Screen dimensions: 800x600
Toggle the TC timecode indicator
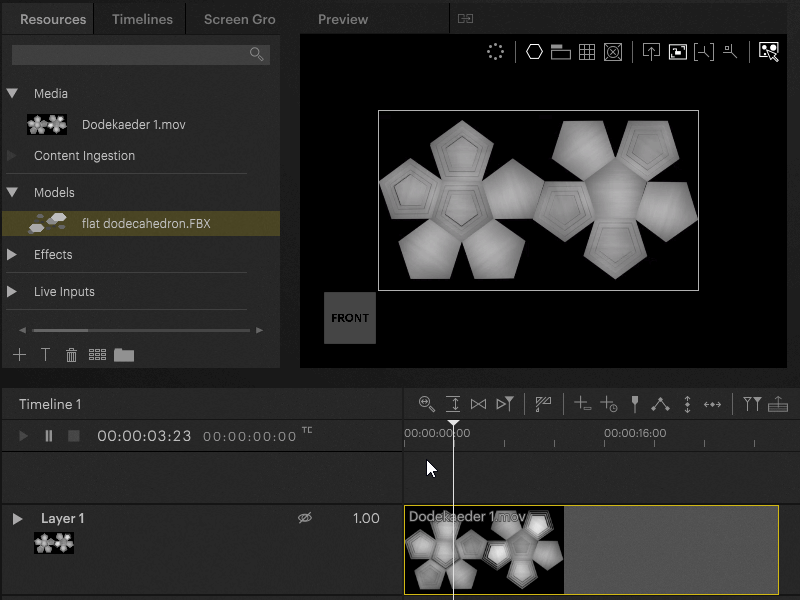307,430
